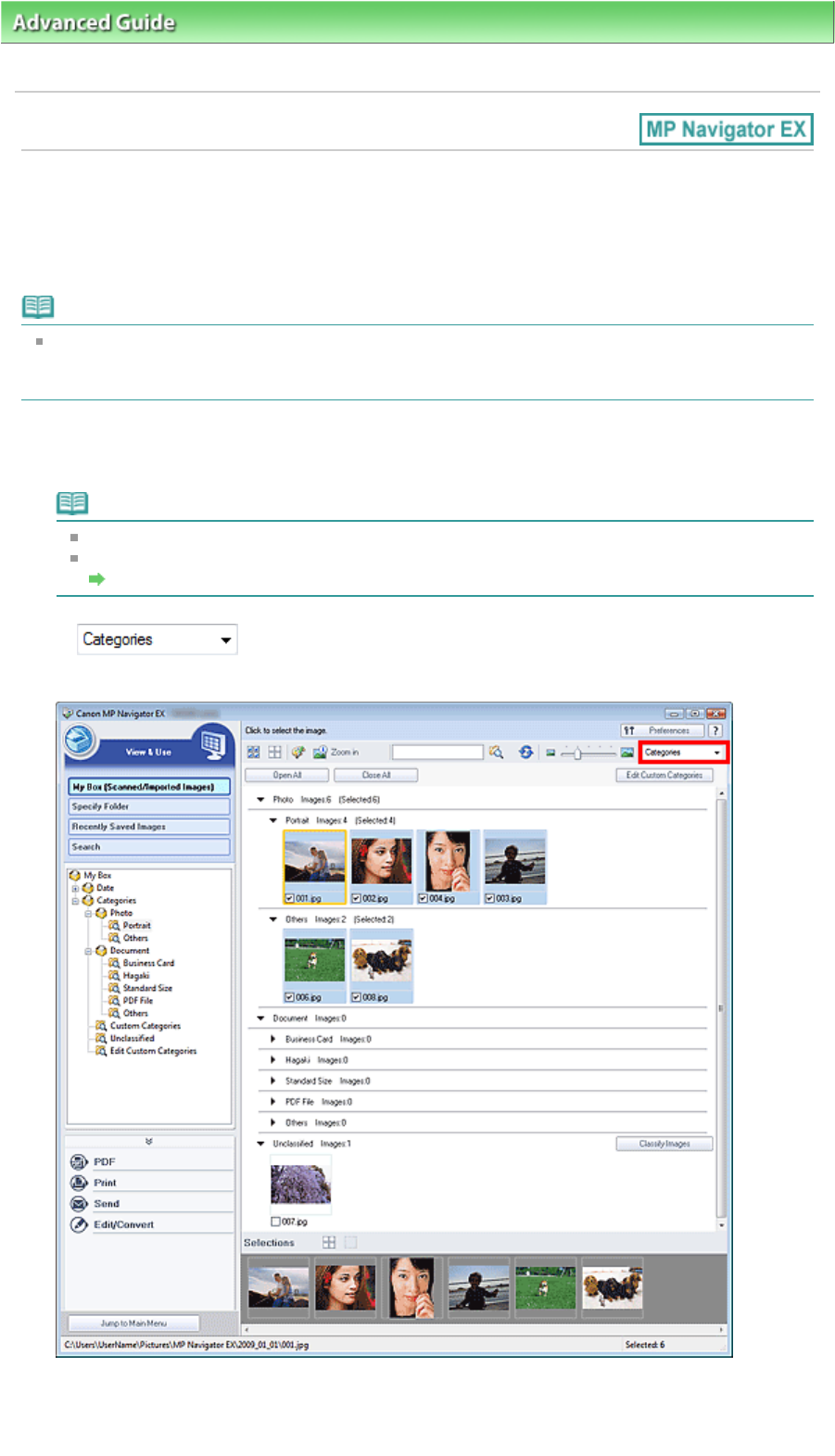Image resolution: width=835 pixels, height=1456 pixels.
Task: Click the Print task icon
Action: click(x=79, y=1183)
